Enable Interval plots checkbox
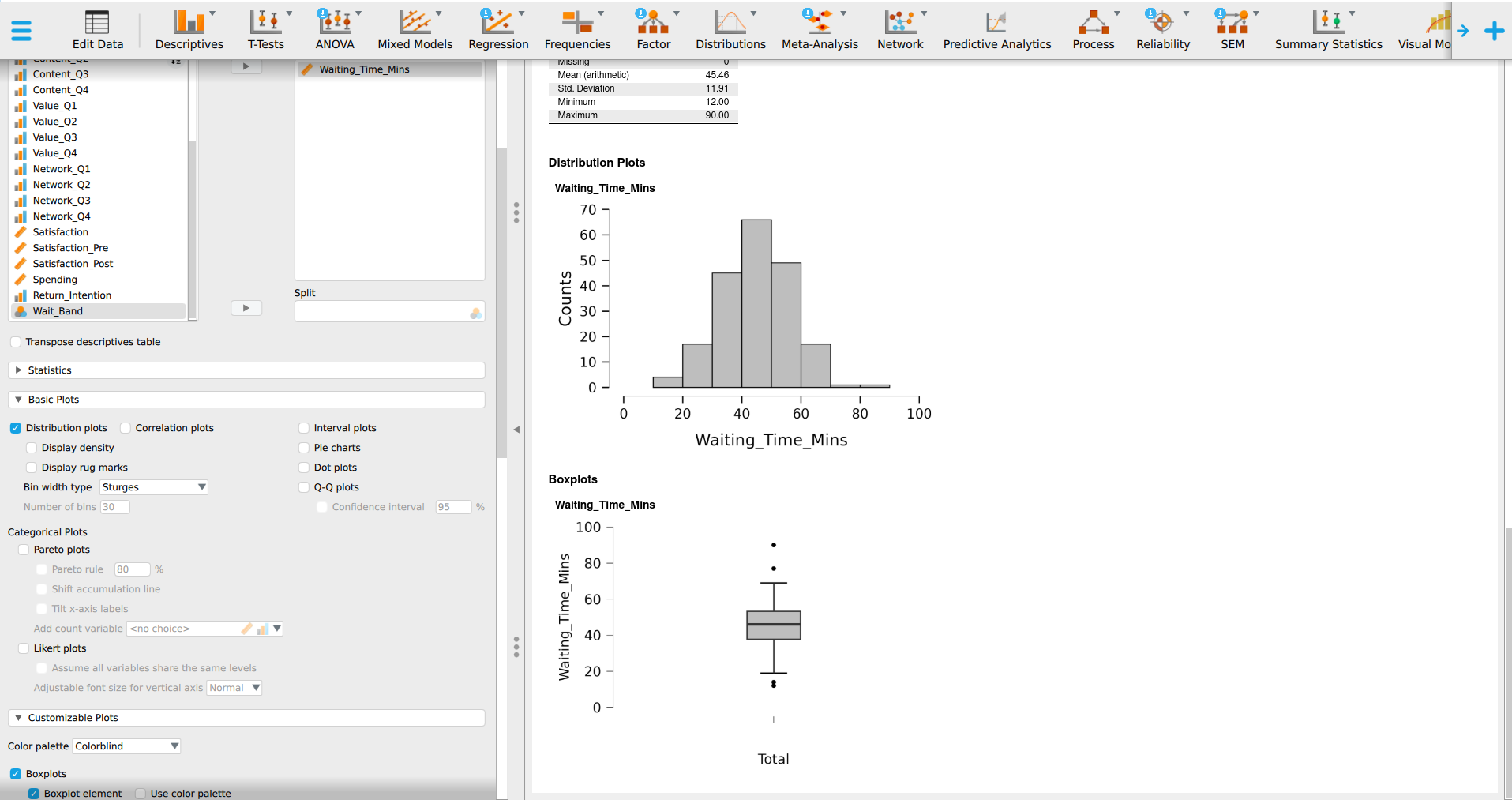The height and width of the screenshot is (800, 1512). (304, 428)
